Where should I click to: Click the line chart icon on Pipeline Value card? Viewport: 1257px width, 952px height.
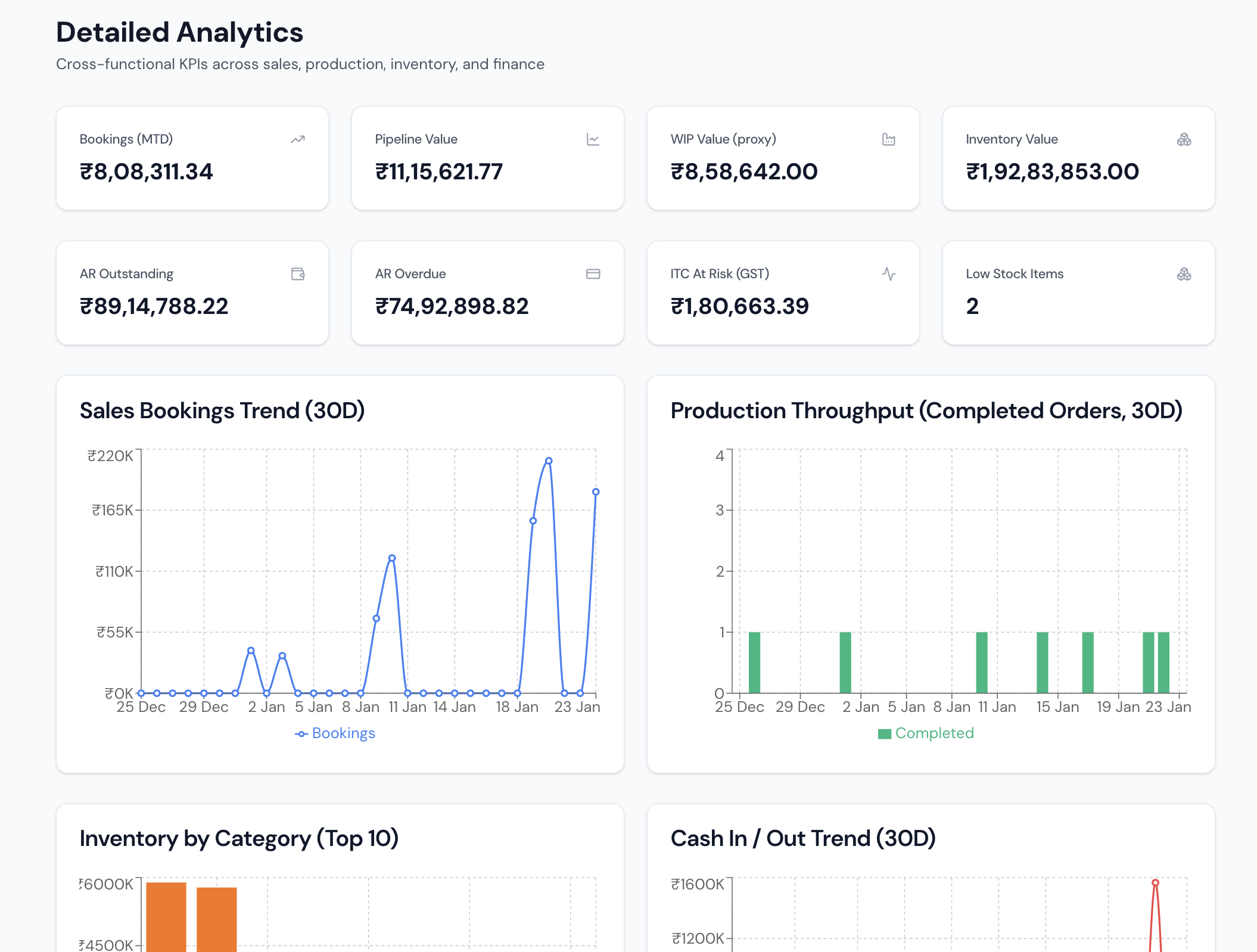[x=593, y=139]
